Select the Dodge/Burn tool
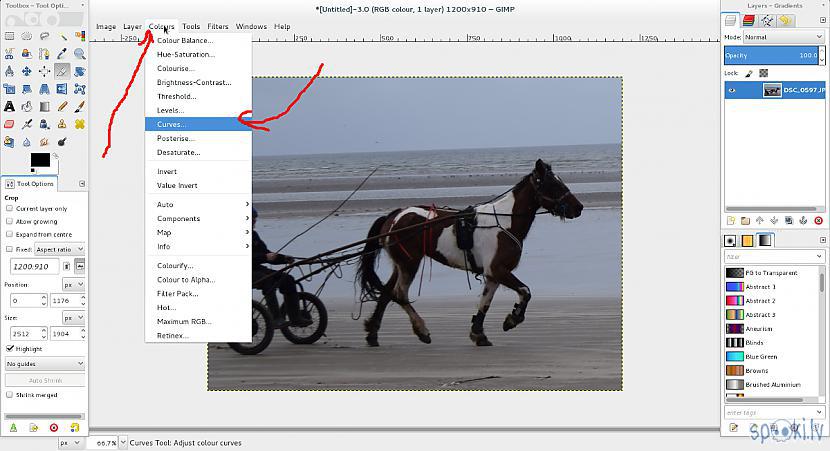 point(62,141)
